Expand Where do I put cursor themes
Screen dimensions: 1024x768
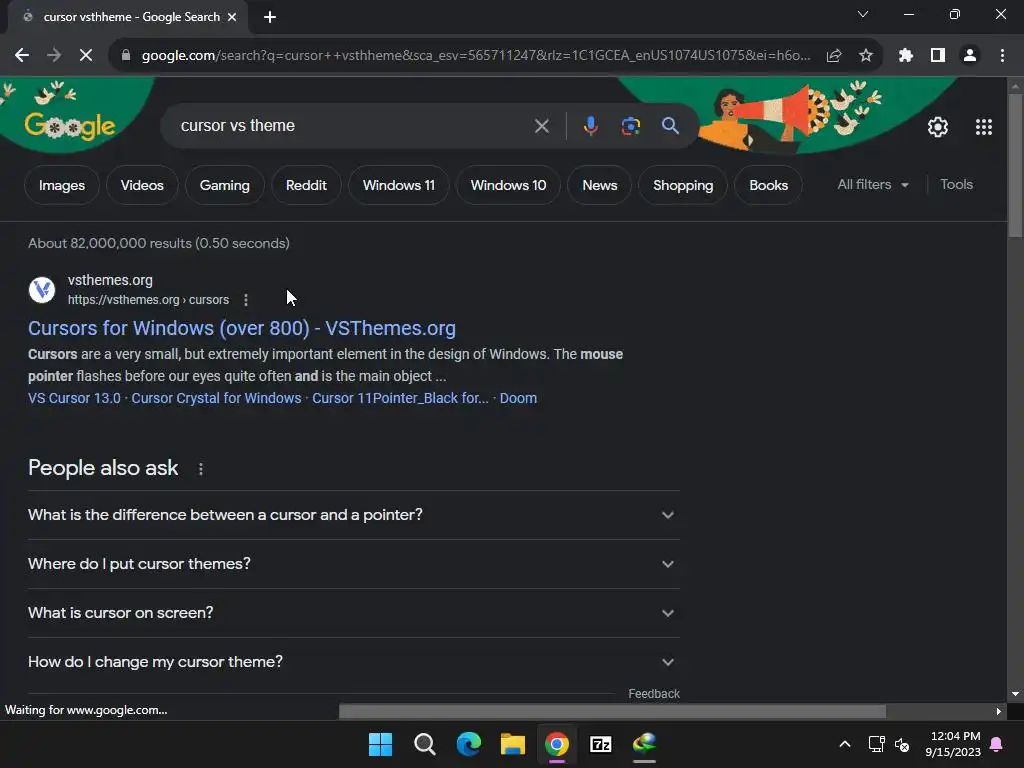click(x=353, y=564)
